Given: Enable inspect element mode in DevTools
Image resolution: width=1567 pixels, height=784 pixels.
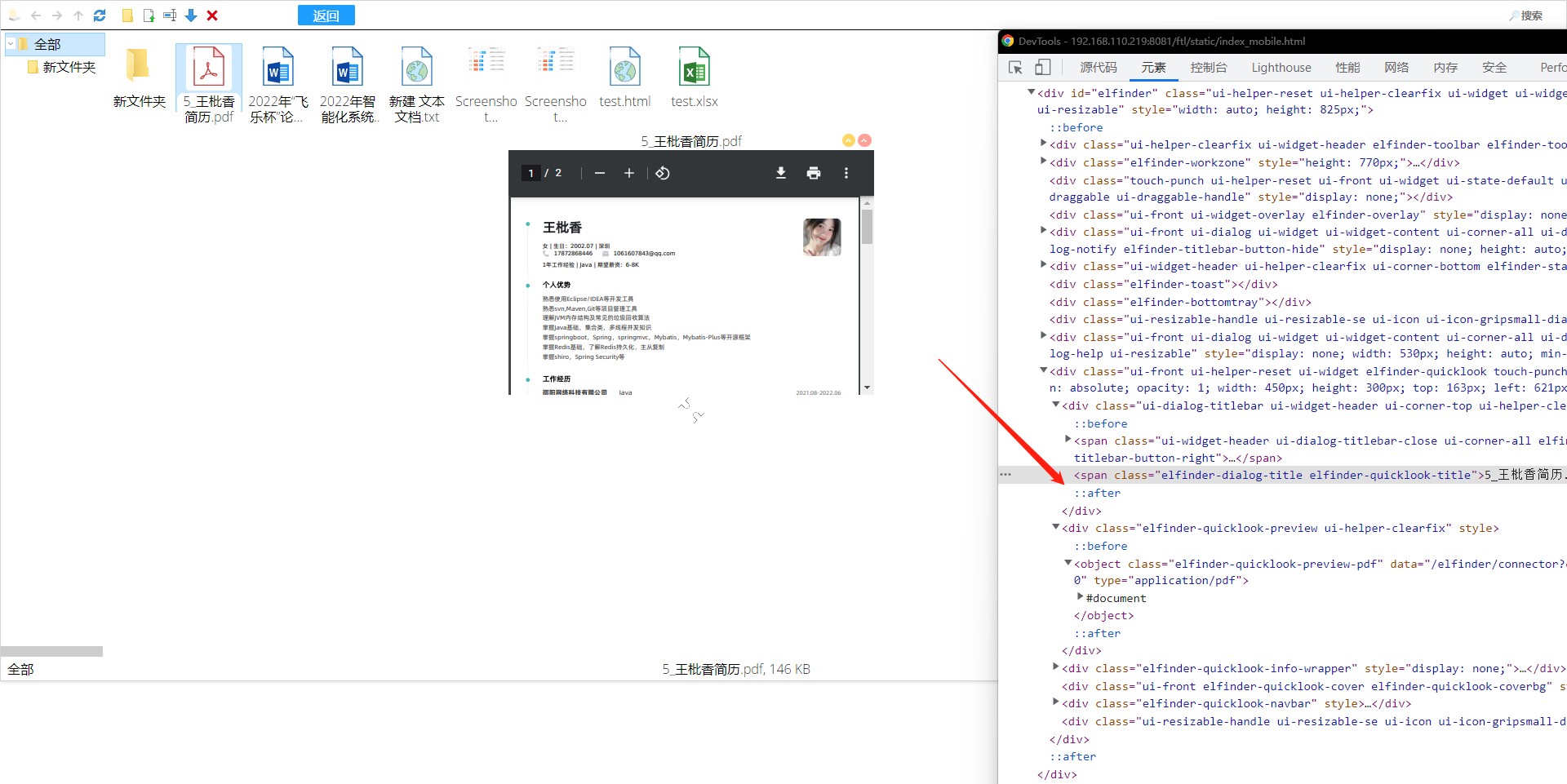Looking at the screenshot, I should click(1014, 68).
